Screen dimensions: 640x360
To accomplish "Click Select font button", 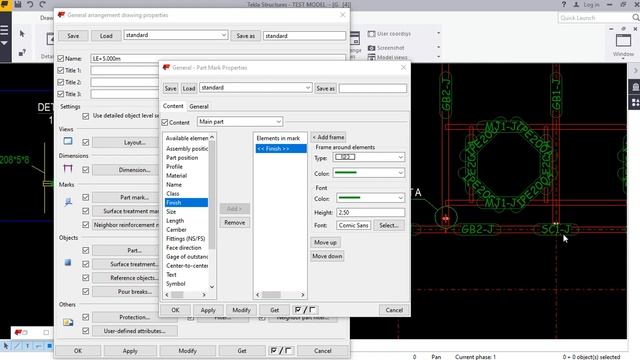I will (389, 225).
